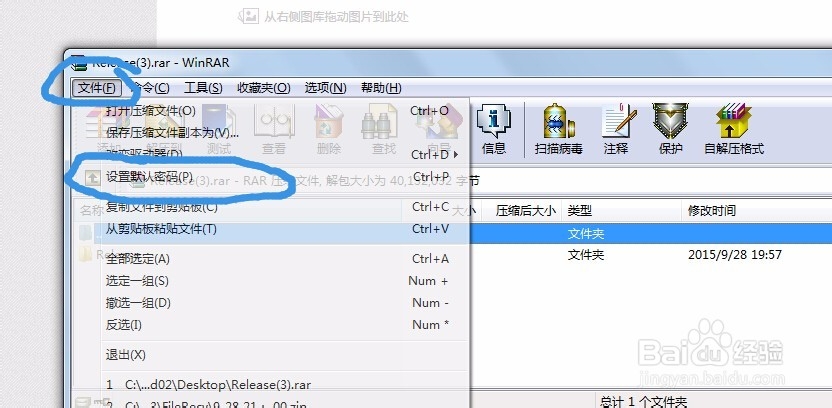Choose 选定一组(S) menu entry
This screenshot has height=408, width=832.
pyautogui.click(x=285, y=281)
